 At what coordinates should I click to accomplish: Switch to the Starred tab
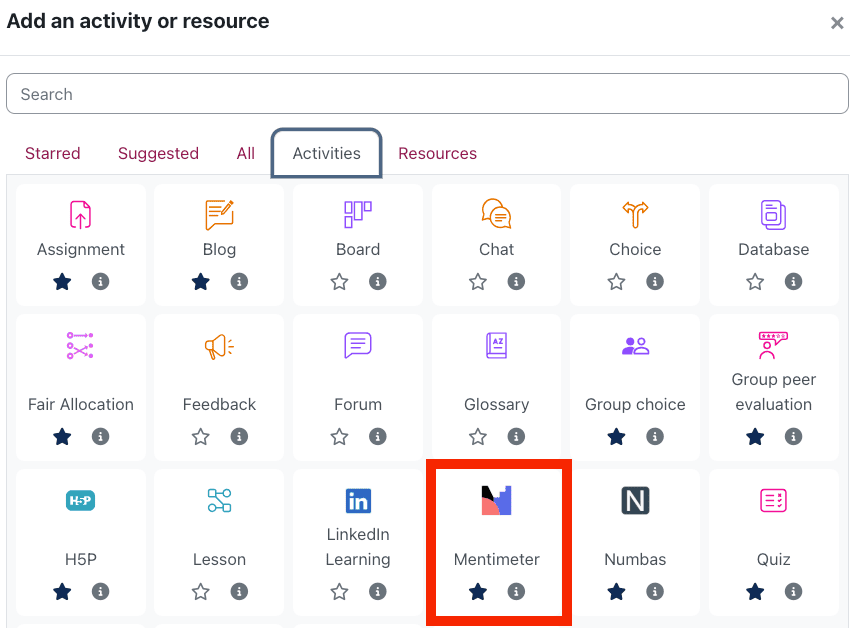tap(53, 153)
